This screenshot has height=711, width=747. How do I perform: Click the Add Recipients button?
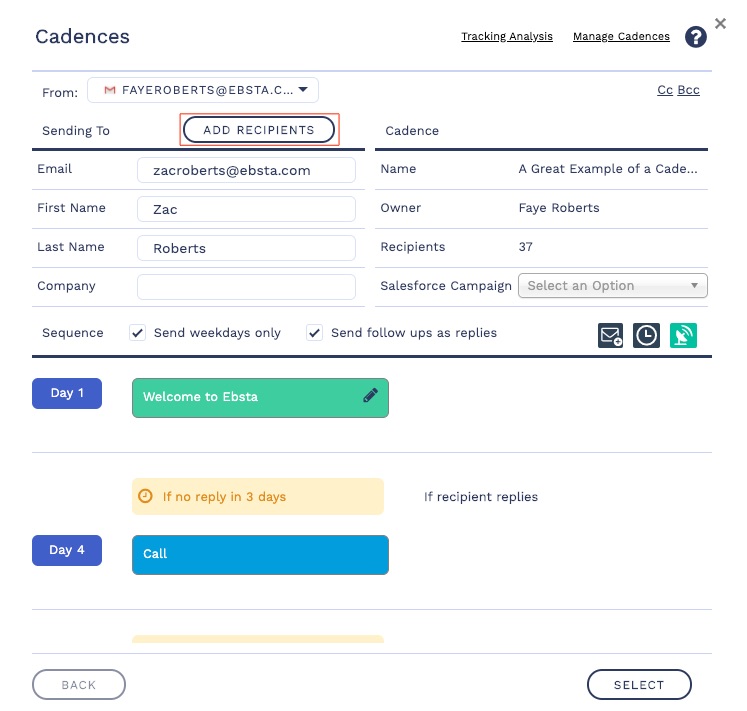click(x=259, y=130)
